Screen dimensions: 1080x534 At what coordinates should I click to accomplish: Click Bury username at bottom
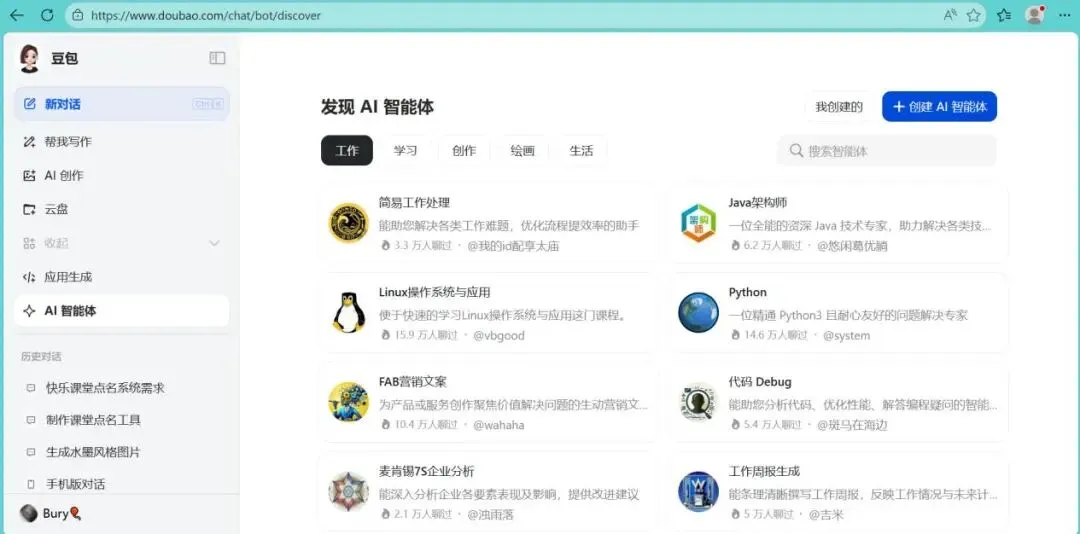55,513
